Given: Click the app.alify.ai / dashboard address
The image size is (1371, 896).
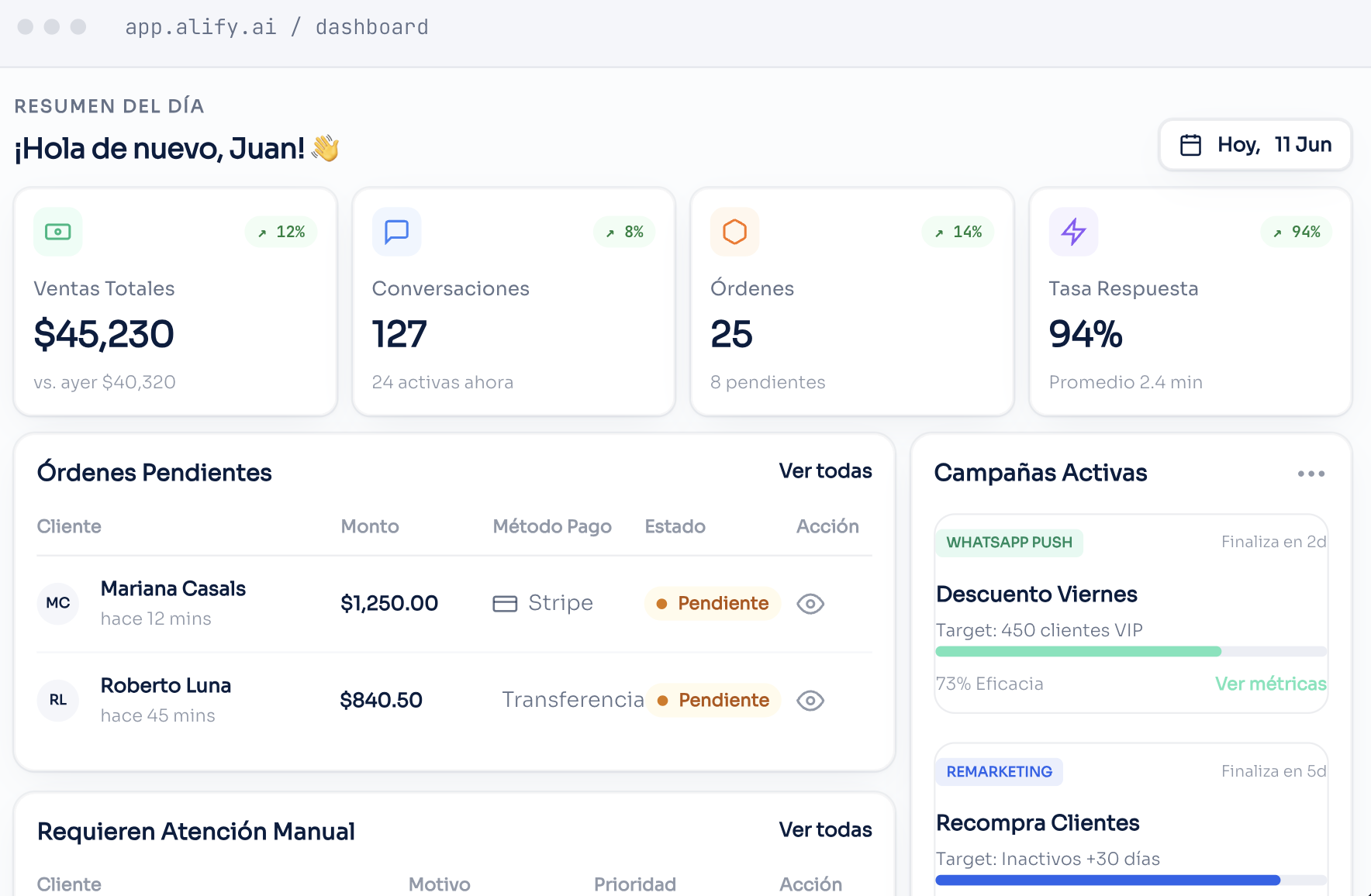Looking at the screenshot, I should click(277, 27).
